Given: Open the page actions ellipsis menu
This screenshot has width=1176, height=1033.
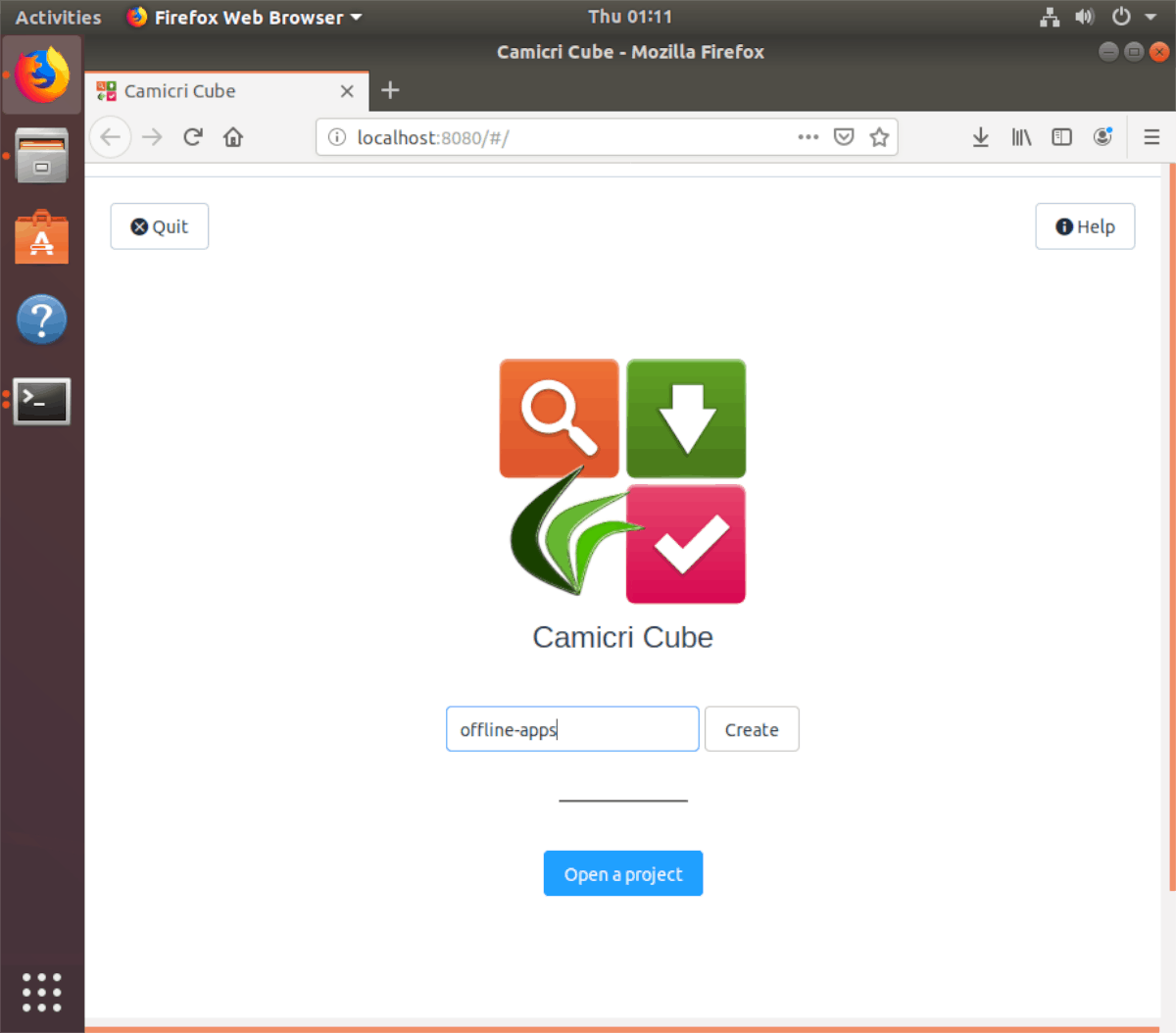Looking at the screenshot, I should click(808, 137).
